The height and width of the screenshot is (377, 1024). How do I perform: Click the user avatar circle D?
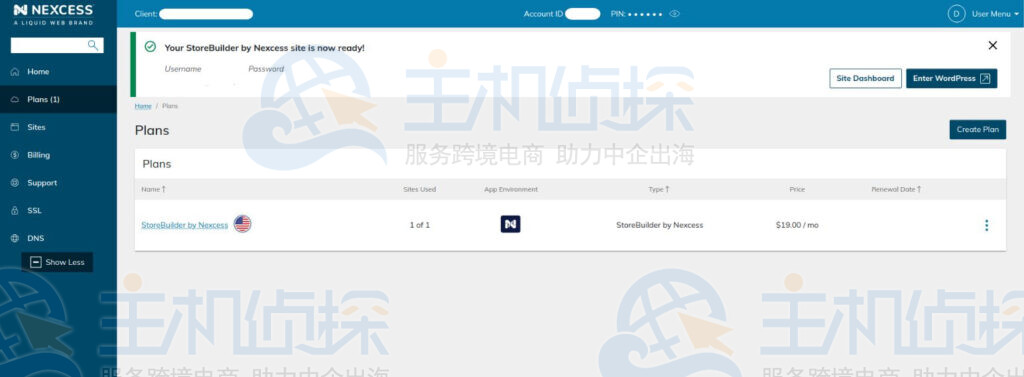(956, 14)
